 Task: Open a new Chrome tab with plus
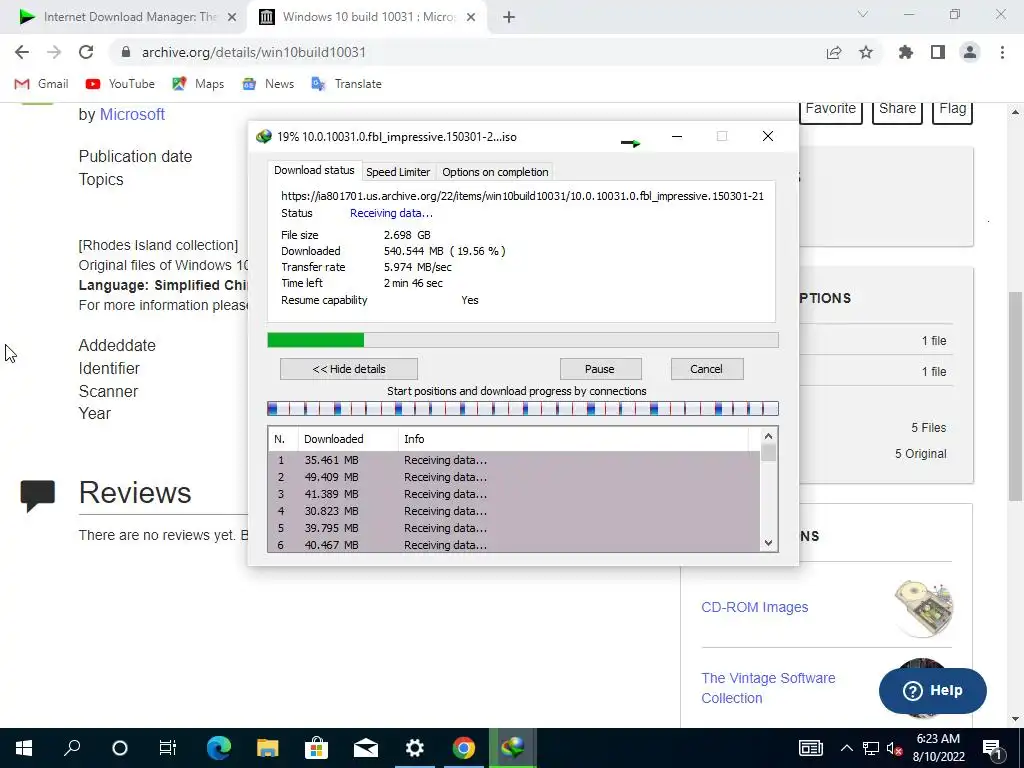(509, 18)
